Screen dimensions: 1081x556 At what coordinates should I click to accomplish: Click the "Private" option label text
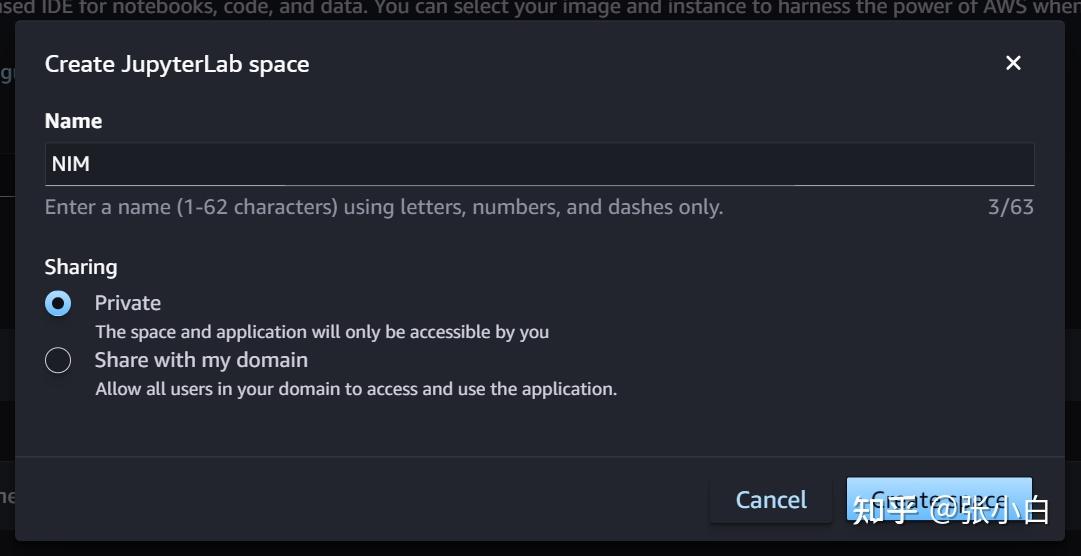(127, 303)
